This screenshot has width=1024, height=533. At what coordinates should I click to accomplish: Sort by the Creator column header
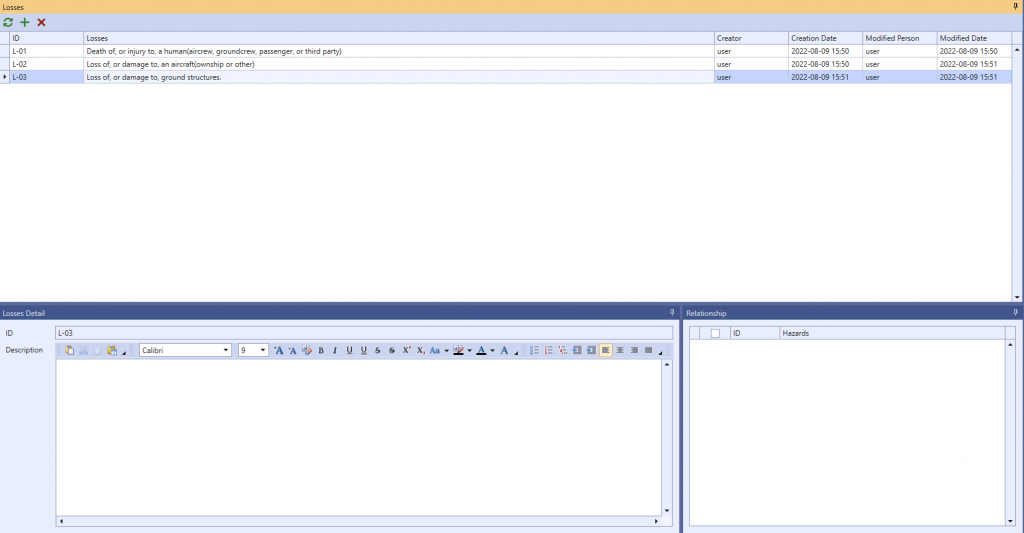click(x=750, y=38)
